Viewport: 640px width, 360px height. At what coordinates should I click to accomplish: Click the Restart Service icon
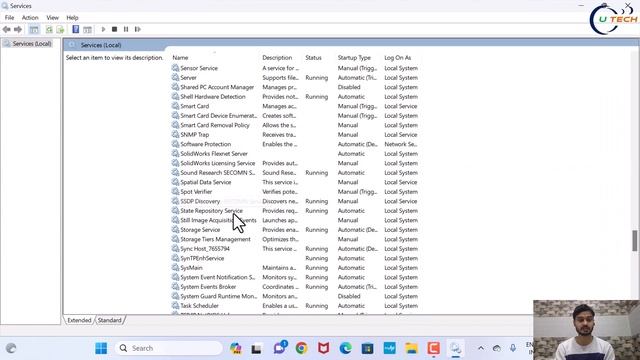point(138,29)
